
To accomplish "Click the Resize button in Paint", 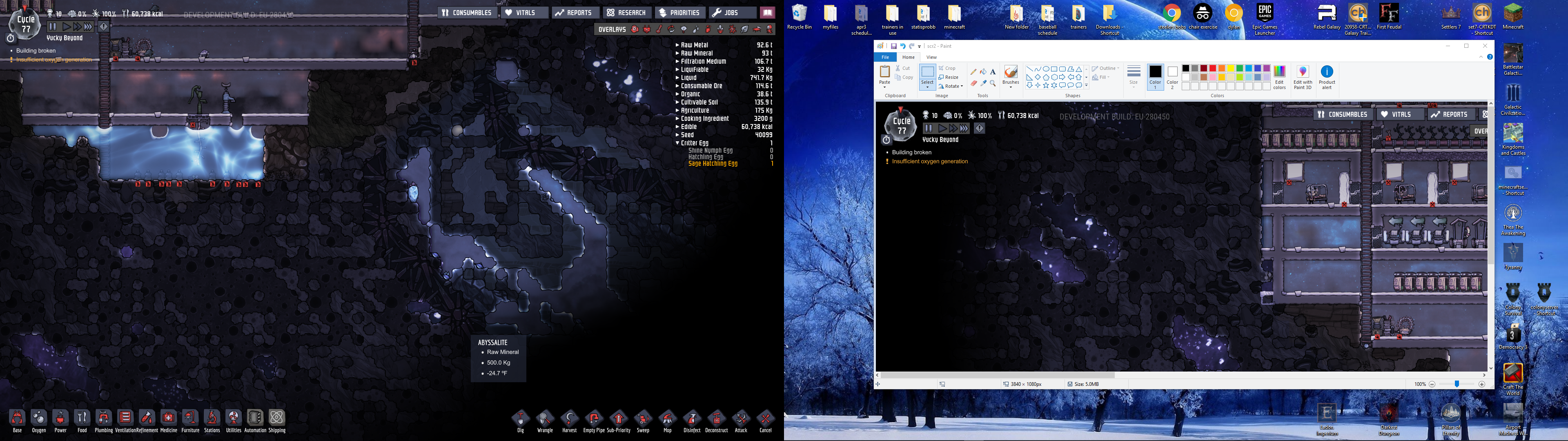I will [948, 77].
